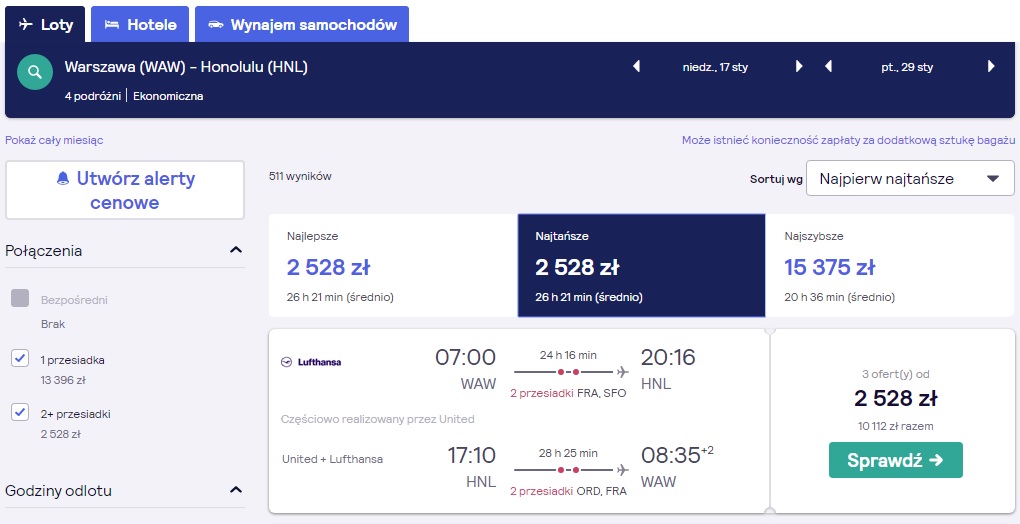Open Pokaż cały miesiąc link
Image resolution: width=1020 pixels, height=524 pixels.
click(x=54, y=140)
